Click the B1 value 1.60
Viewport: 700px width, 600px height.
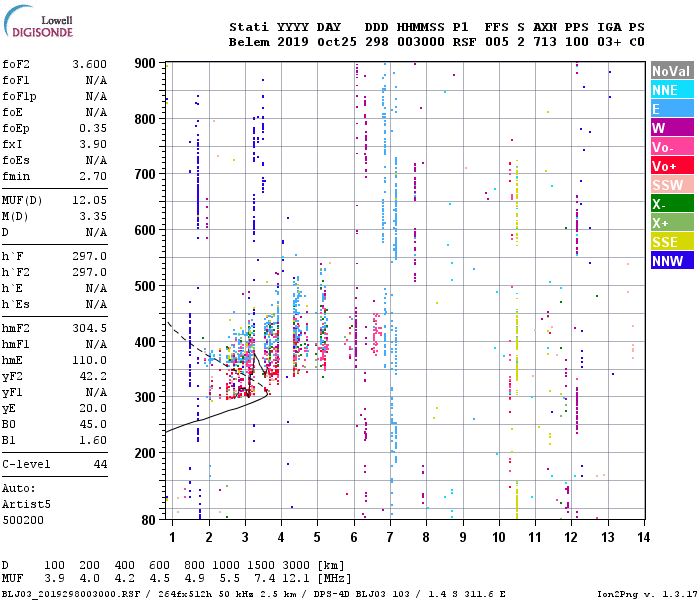(x=93, y=441)
